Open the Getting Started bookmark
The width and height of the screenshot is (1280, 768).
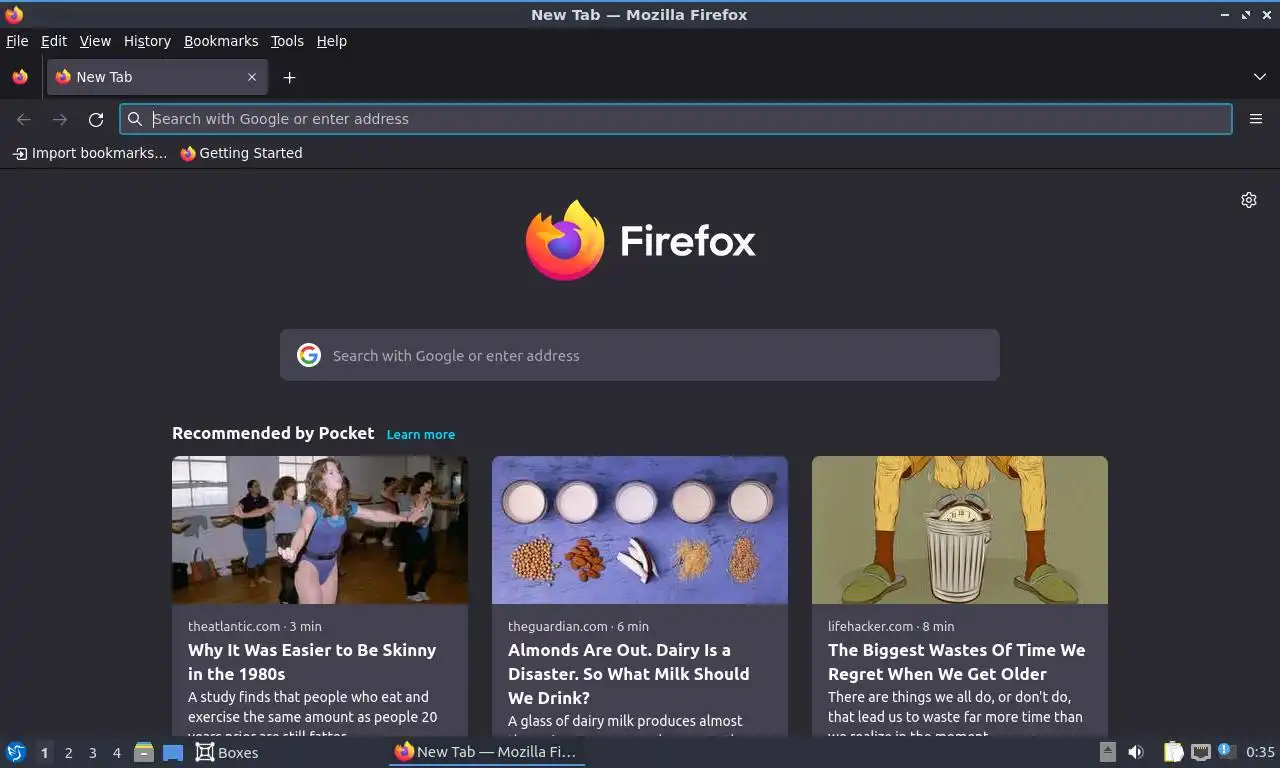click(241, 153)
